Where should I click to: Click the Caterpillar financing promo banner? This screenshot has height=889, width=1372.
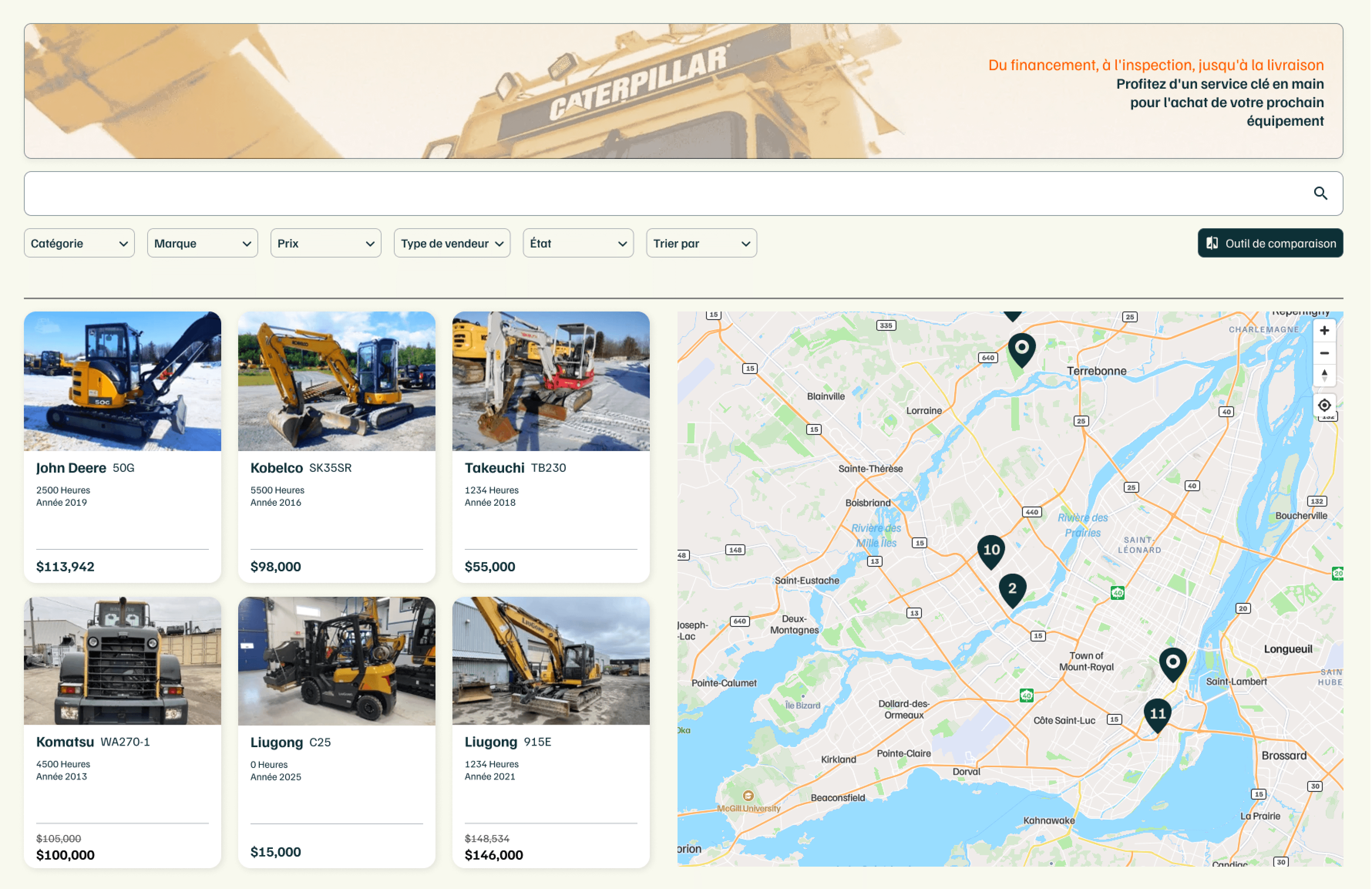click(683, 91)
